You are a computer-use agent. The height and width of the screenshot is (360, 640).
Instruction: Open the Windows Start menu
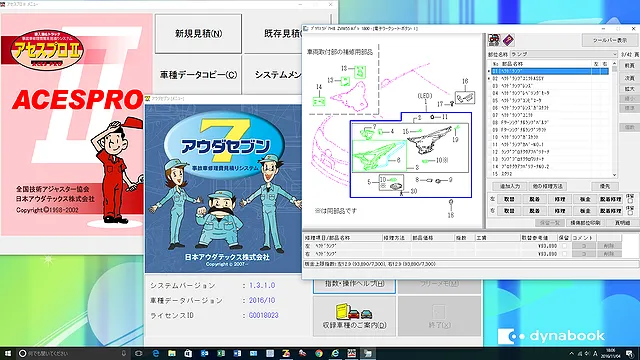click(8, 353)
